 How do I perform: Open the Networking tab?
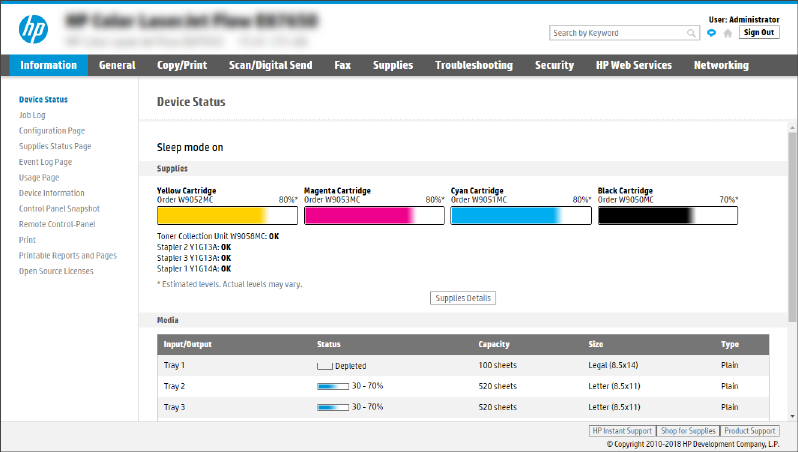click(x=721, y=65)
